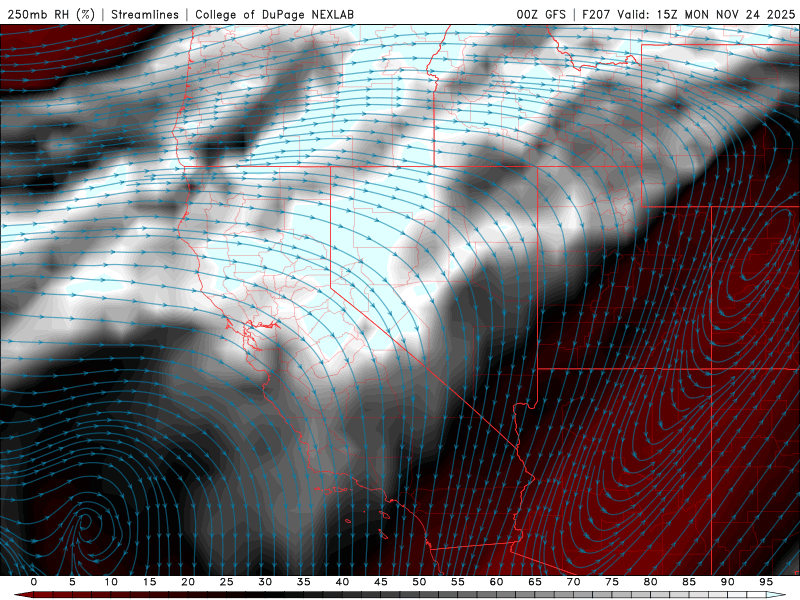Click the '0' value on color scale
The width and height of the screenshot is (800, 600).
(34, 582)
